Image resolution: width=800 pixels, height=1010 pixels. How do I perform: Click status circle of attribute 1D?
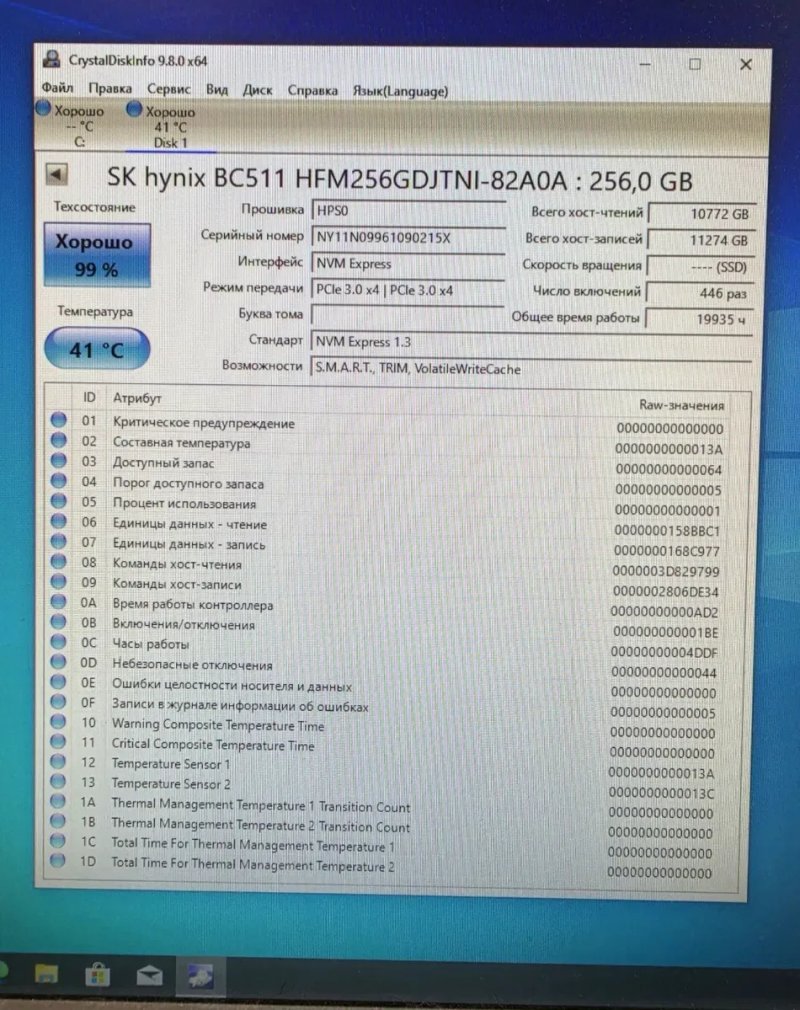58,860
